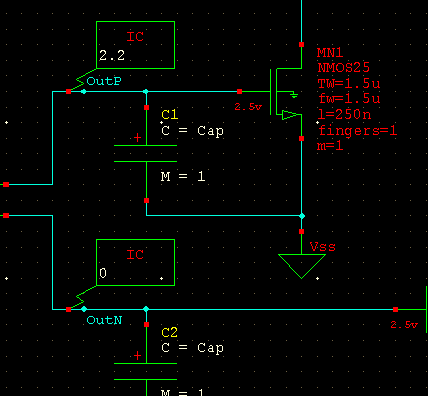Screen dimensions: 428x396
Task: Select the fingers=1 parameter text
Action: 358,130
